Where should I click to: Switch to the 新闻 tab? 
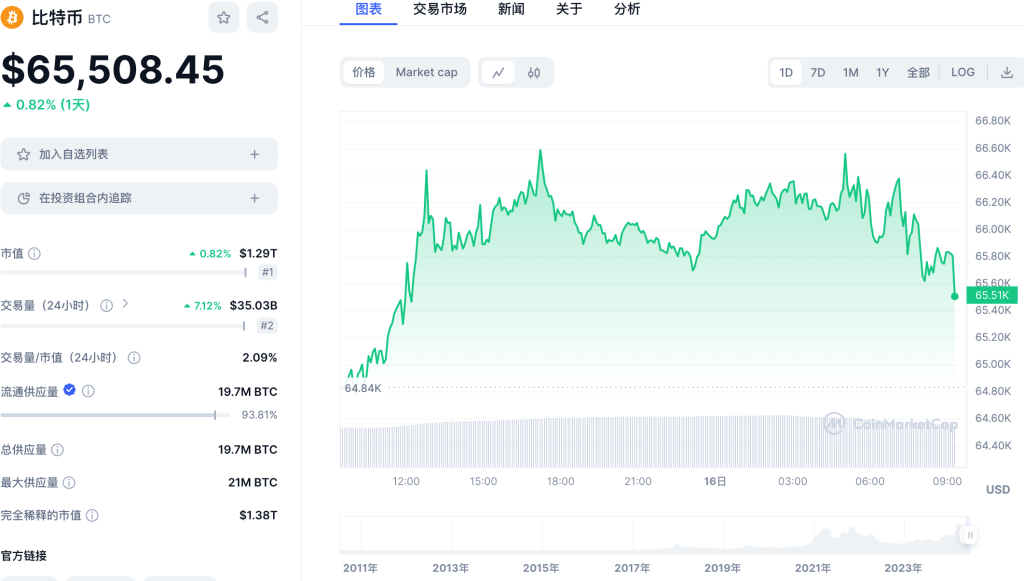pos(511,9)
